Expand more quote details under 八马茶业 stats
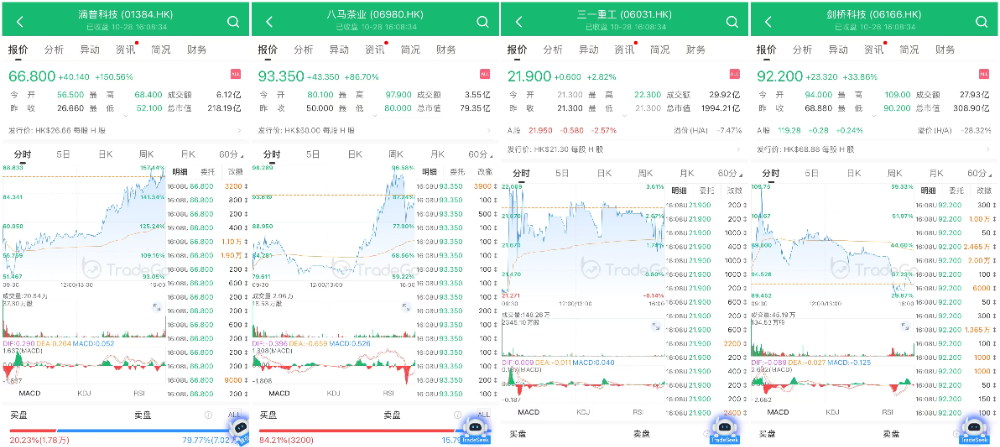Screen dimensions: 1000x447 tap(374, 116)
